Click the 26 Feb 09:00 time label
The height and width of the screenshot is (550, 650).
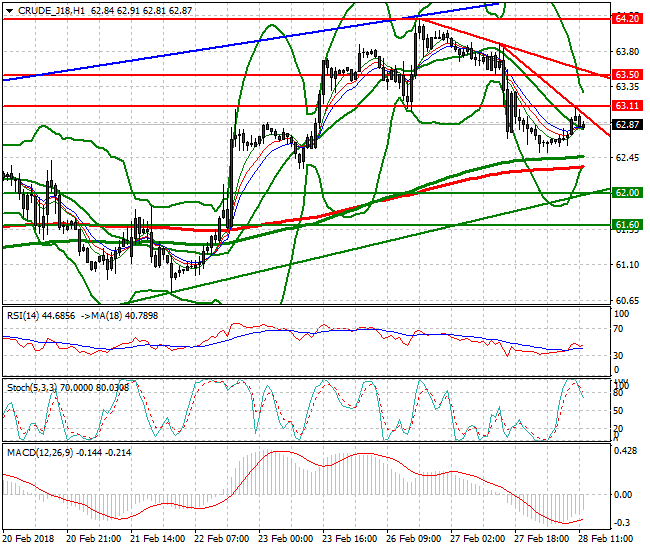point(413,539)
